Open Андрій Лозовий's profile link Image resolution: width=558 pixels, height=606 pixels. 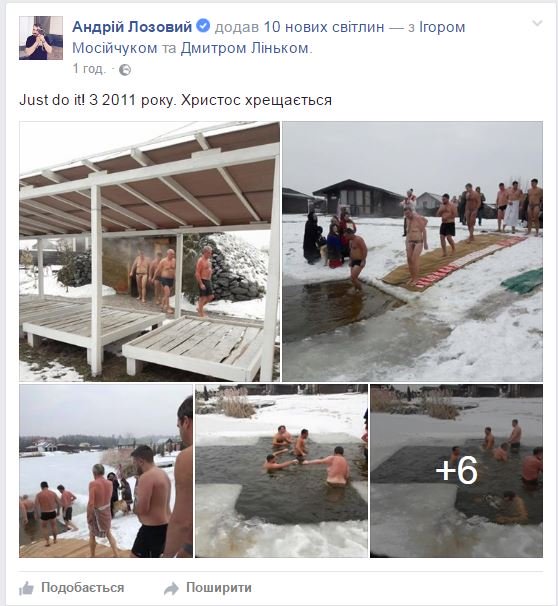[x=132, y=27]
